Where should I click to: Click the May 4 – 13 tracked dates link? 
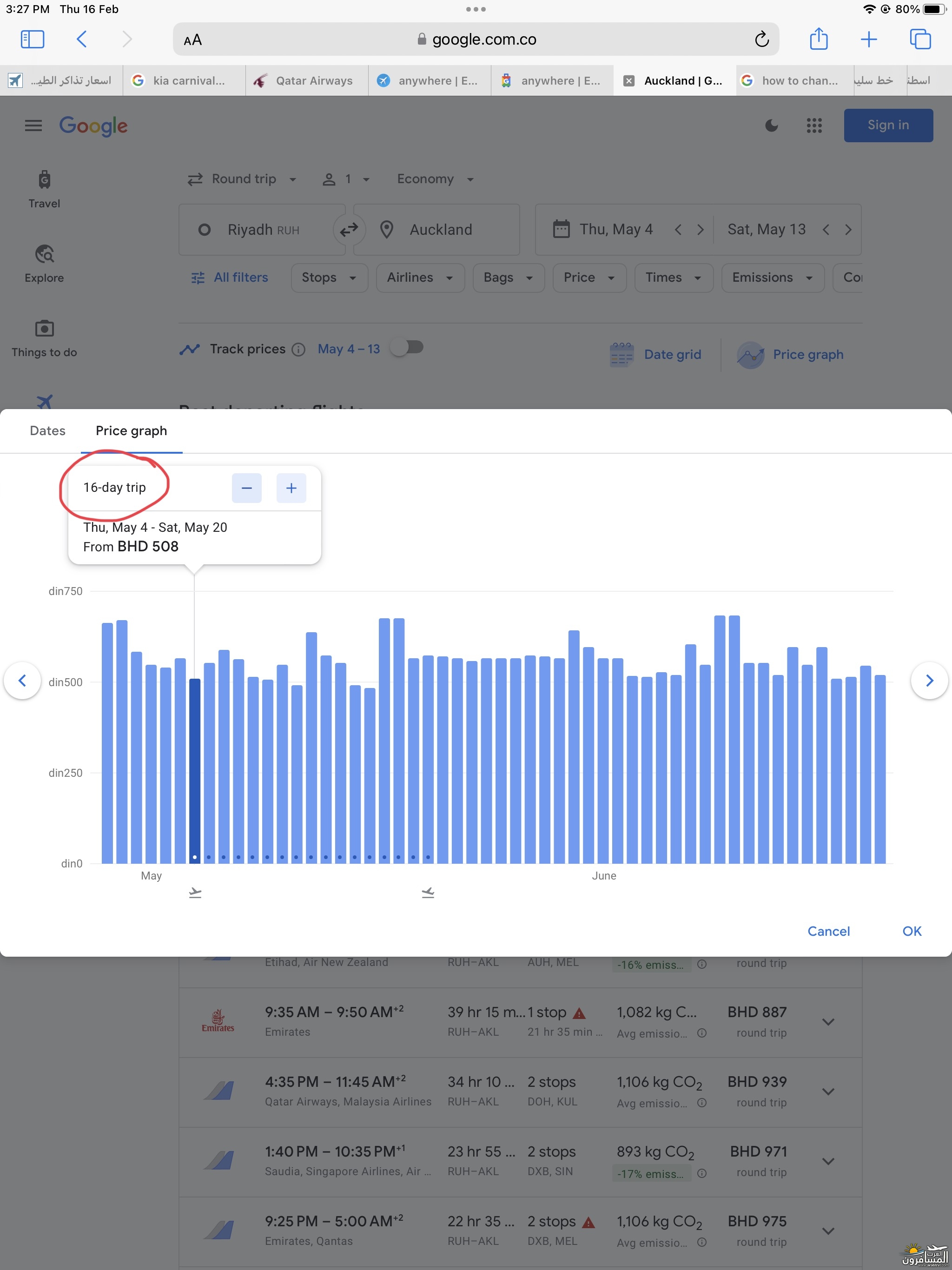[349, 349]
